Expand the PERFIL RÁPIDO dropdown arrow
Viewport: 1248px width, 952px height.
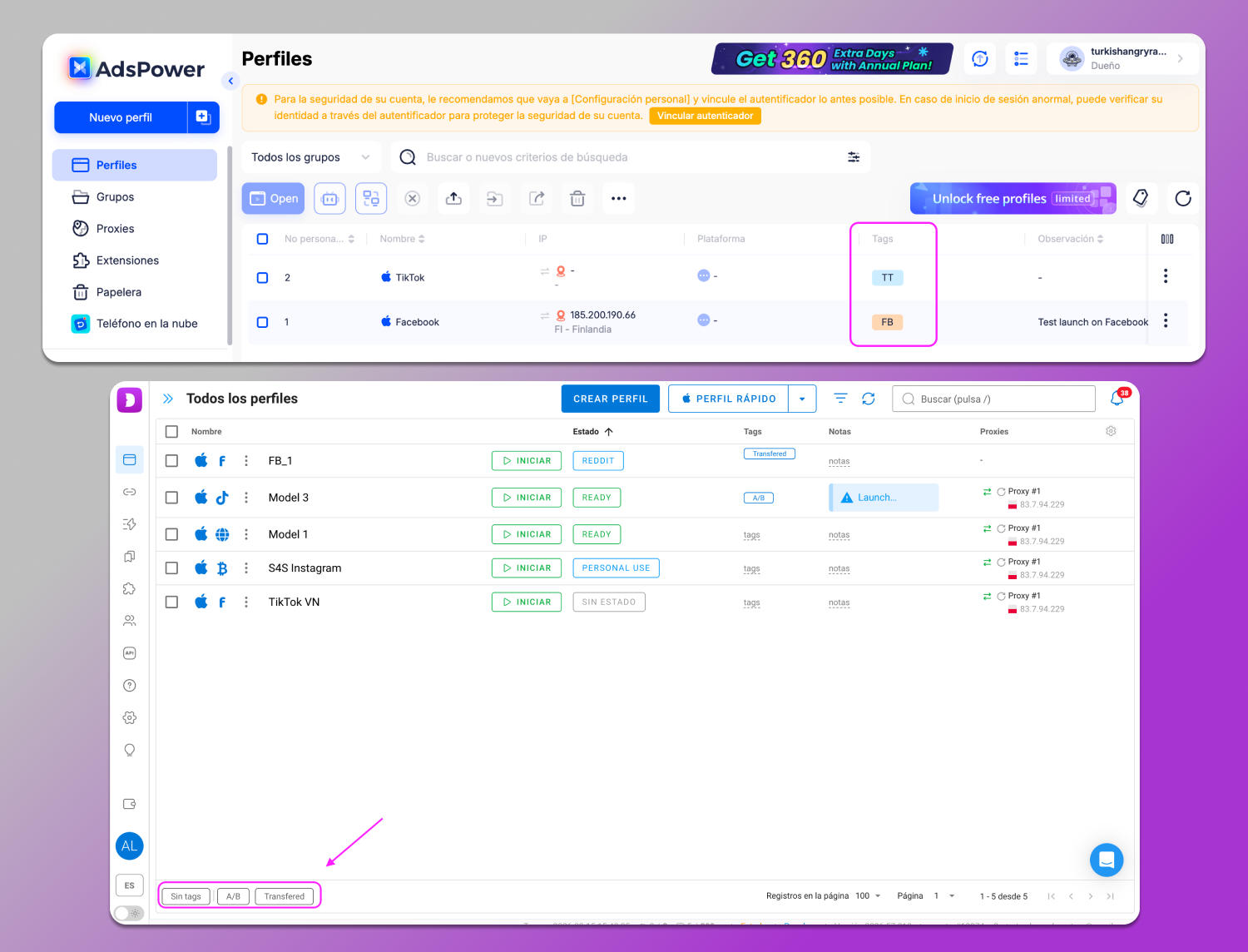coord(802,399)
